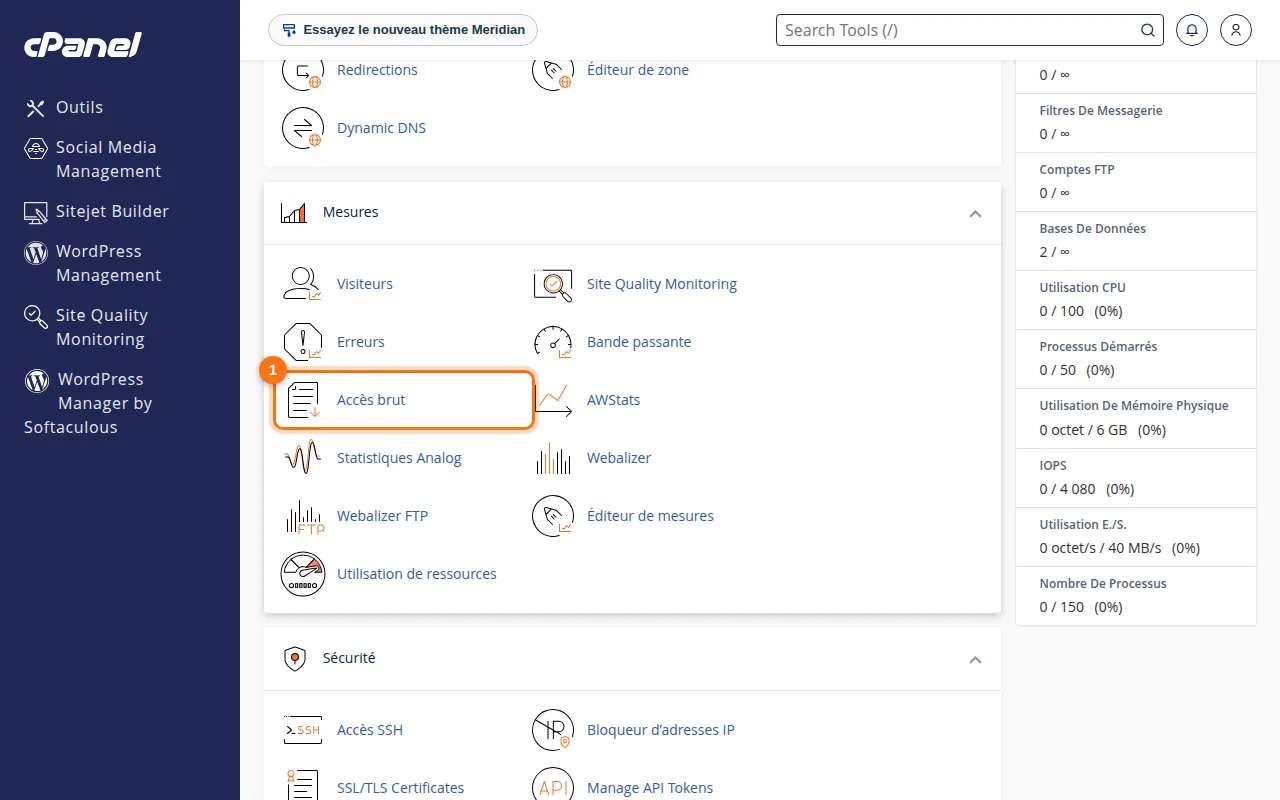Click the Erreurs octagon icon
1280x800 pixels.
(x=302, y=342)
